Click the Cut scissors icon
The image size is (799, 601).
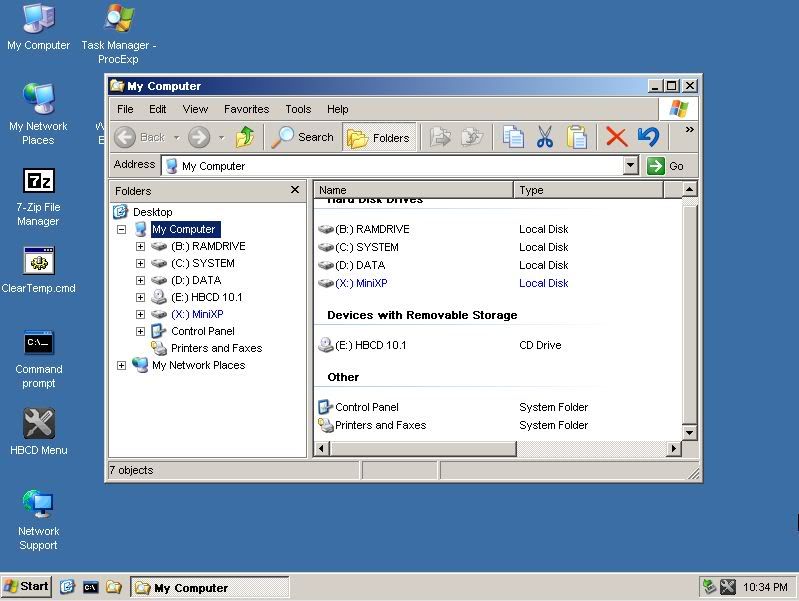coord(545,137)
